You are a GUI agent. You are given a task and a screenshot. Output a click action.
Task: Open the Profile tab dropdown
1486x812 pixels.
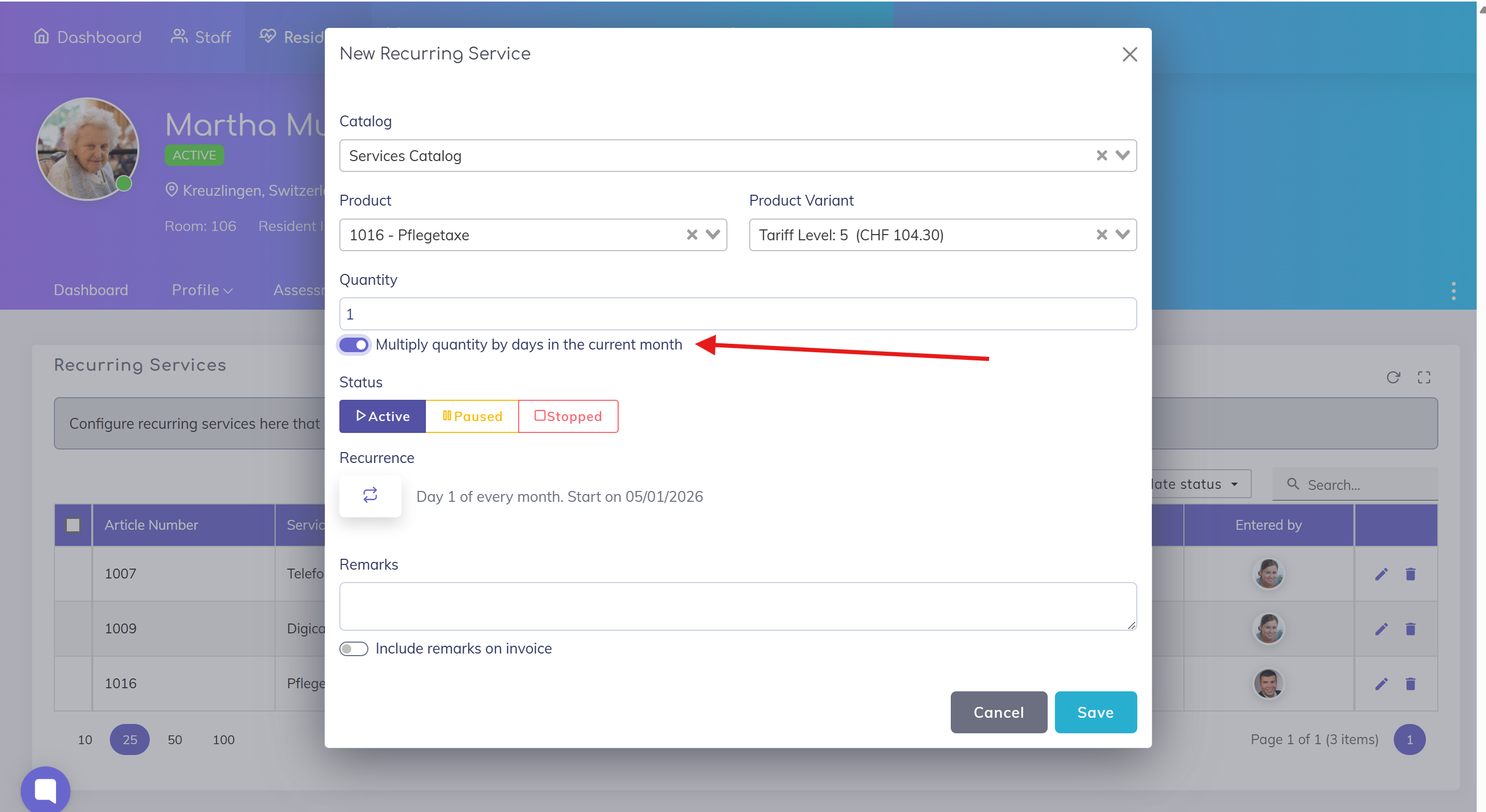click(x=202, y=290)
